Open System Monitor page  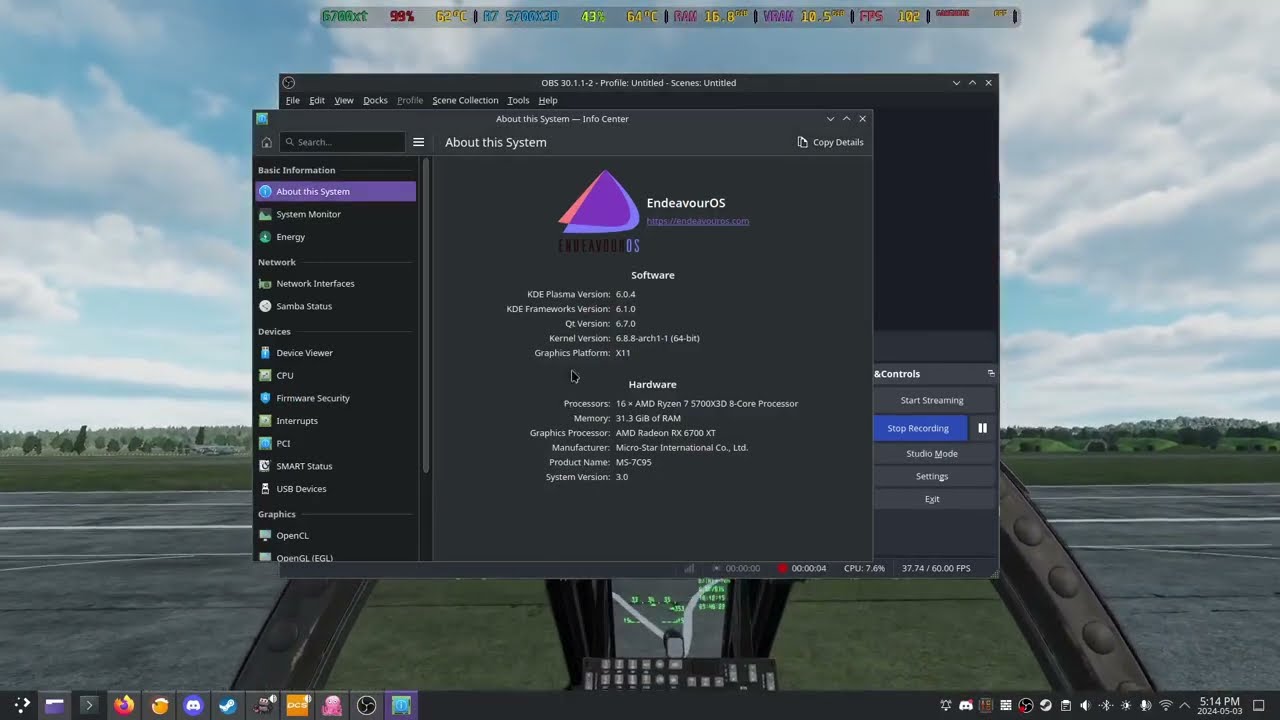click(336, 214)
